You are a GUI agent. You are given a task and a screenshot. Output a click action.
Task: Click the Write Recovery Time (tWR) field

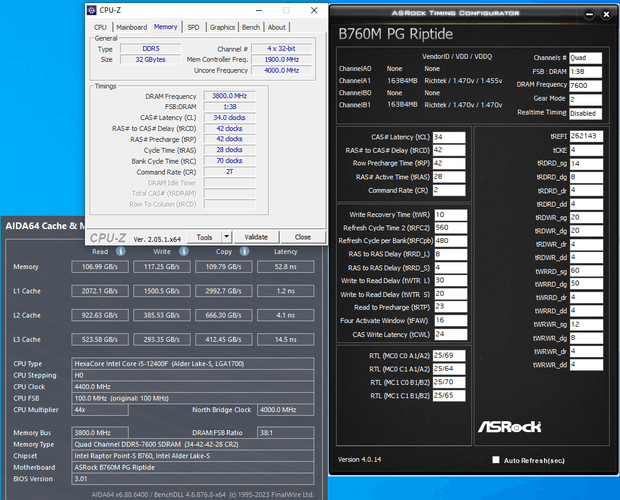[451, 215]
